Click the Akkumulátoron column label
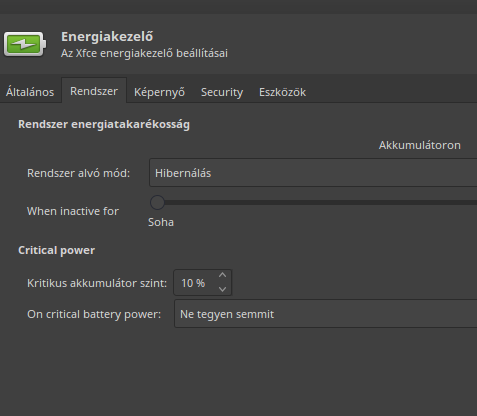Screen dimensions: 477x416 coord(420,145)
